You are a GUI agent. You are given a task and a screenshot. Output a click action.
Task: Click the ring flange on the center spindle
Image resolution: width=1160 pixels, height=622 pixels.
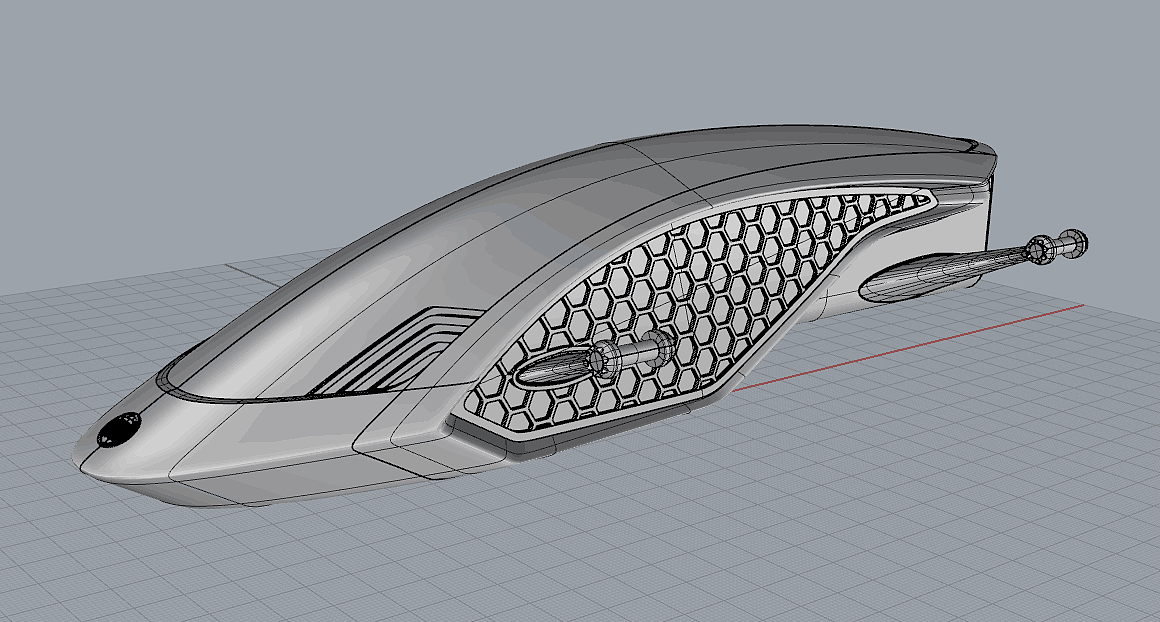tap(603, 357)
